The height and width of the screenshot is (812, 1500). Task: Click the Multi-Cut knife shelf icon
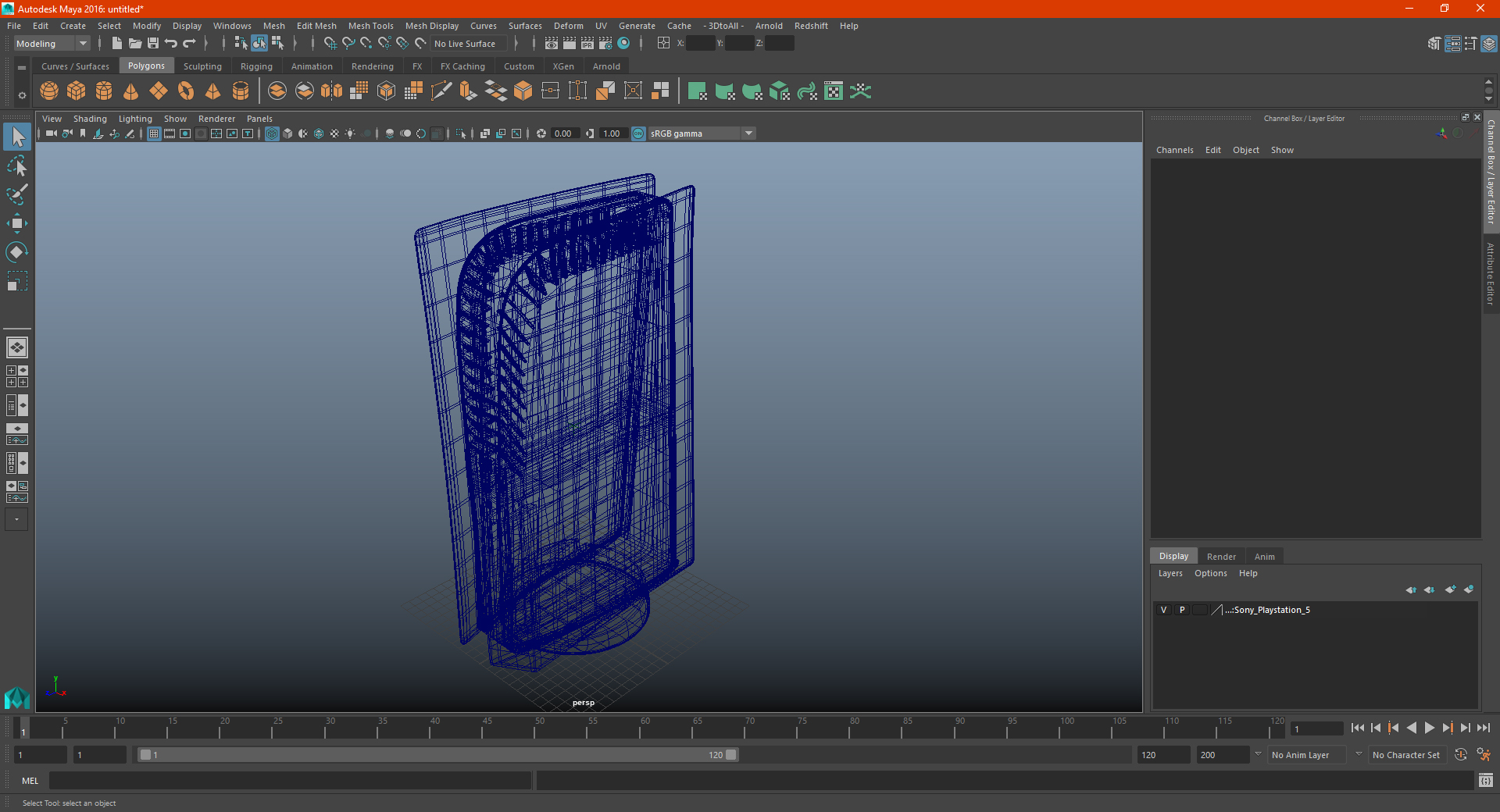(x=441, y=91)
